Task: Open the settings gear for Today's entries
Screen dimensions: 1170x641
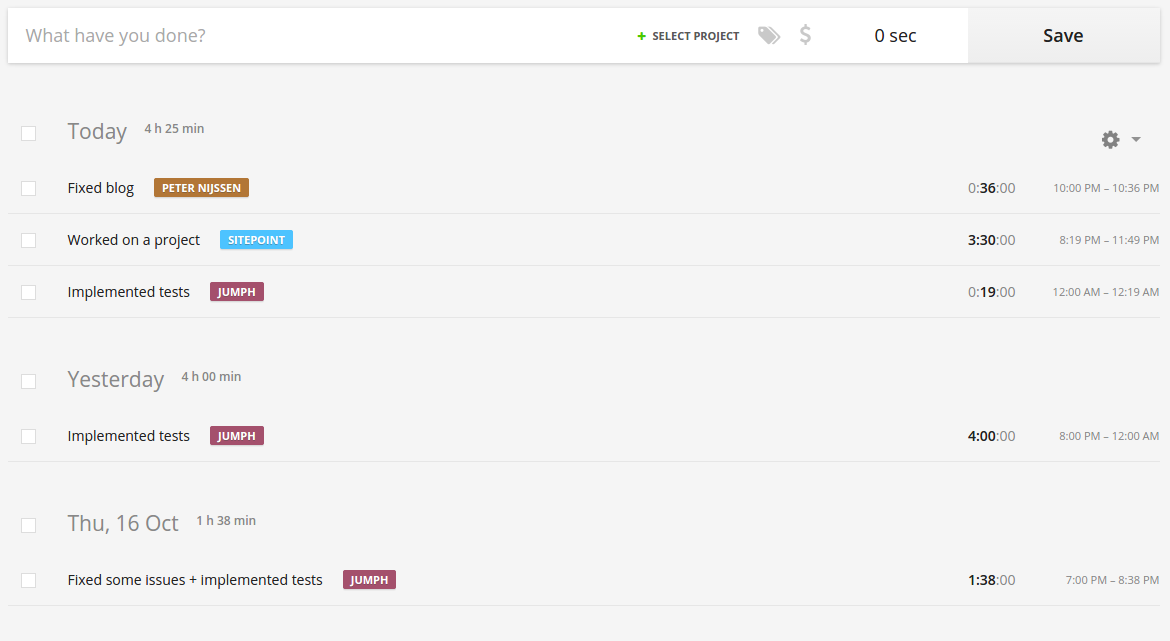Action: [x=1109, y=139]
